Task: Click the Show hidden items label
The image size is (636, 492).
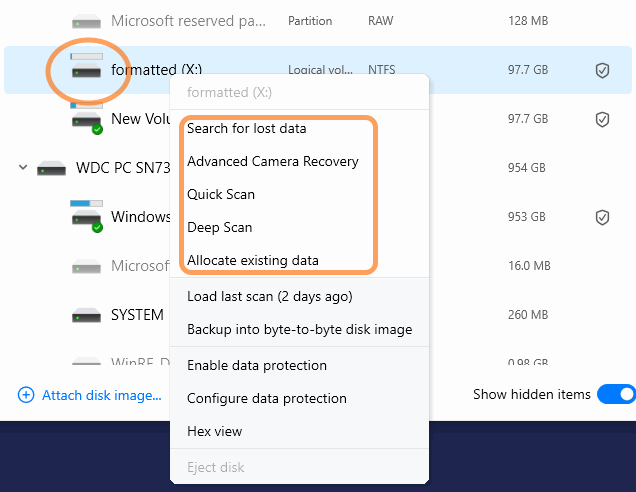Action: 532,394
